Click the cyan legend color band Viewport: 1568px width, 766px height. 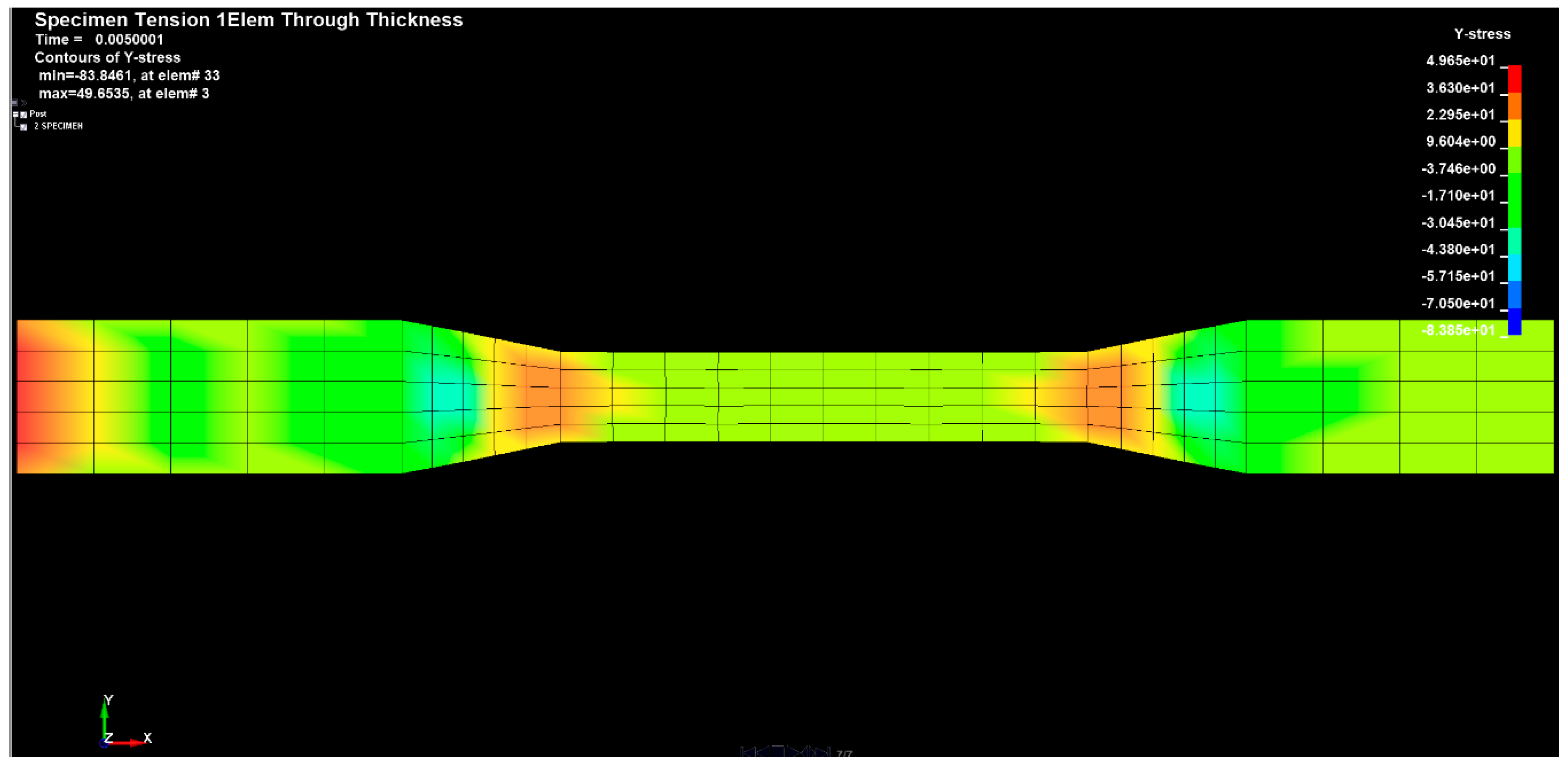pos(1515,268)
